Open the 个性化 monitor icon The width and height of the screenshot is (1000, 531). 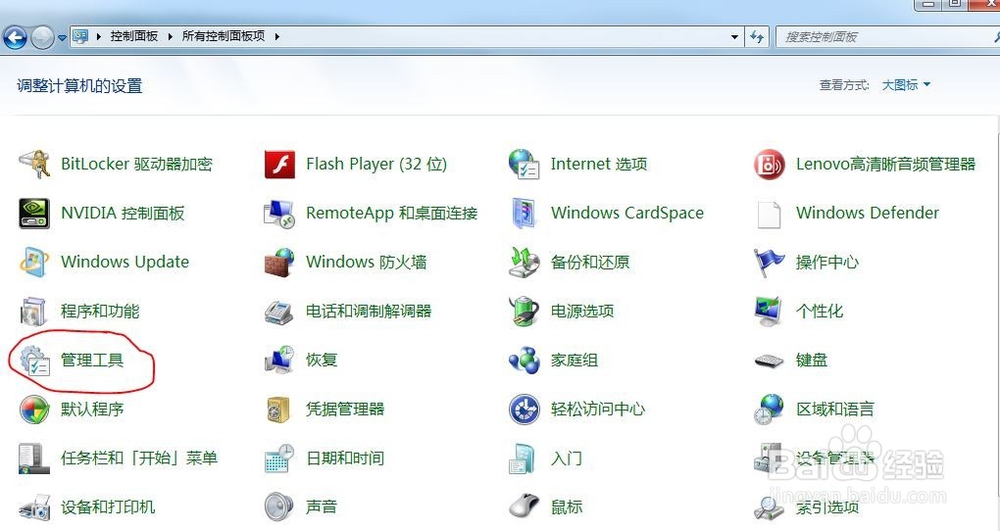(x=769, y=312)
